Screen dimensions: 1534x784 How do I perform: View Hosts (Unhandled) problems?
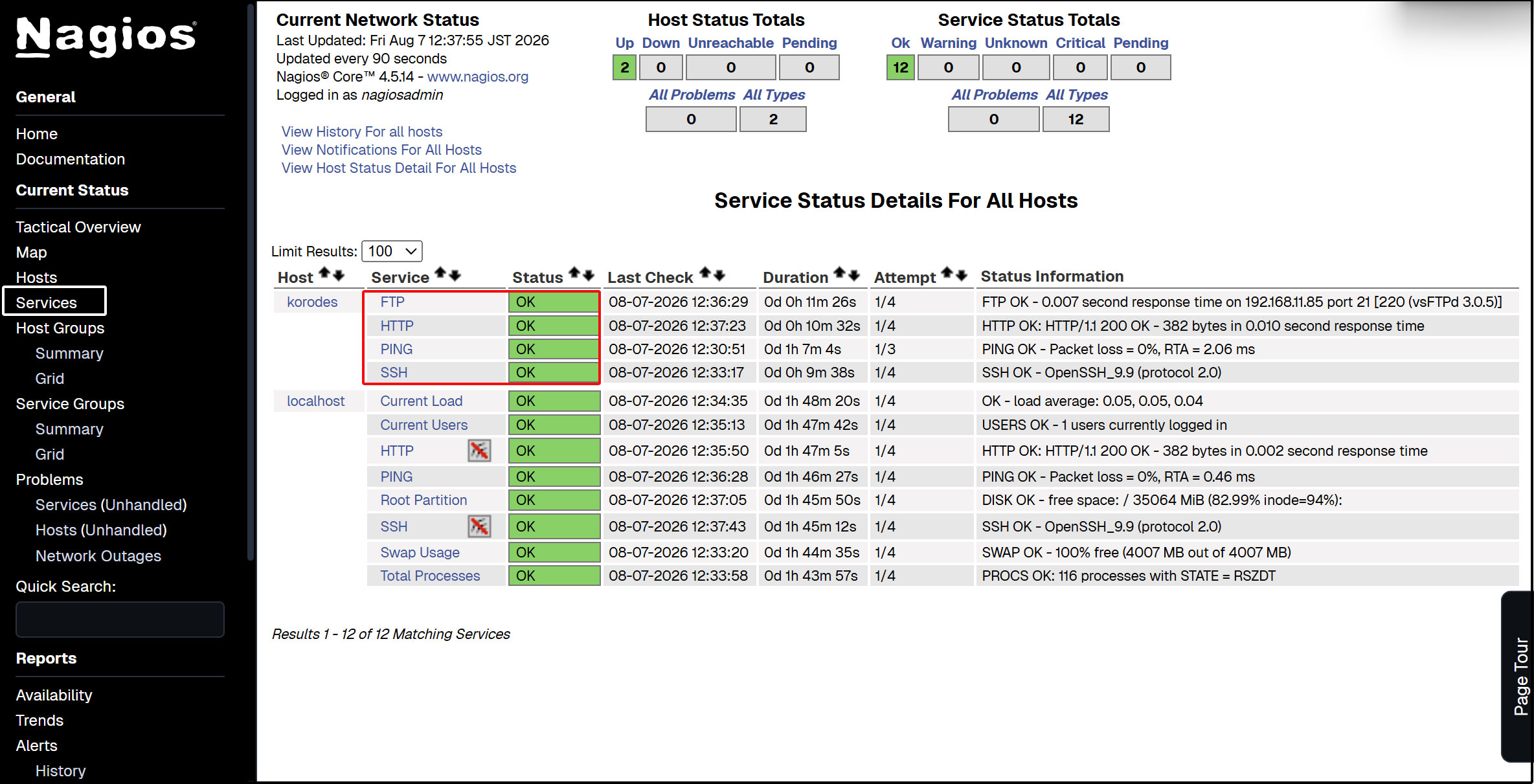point(101,530)
